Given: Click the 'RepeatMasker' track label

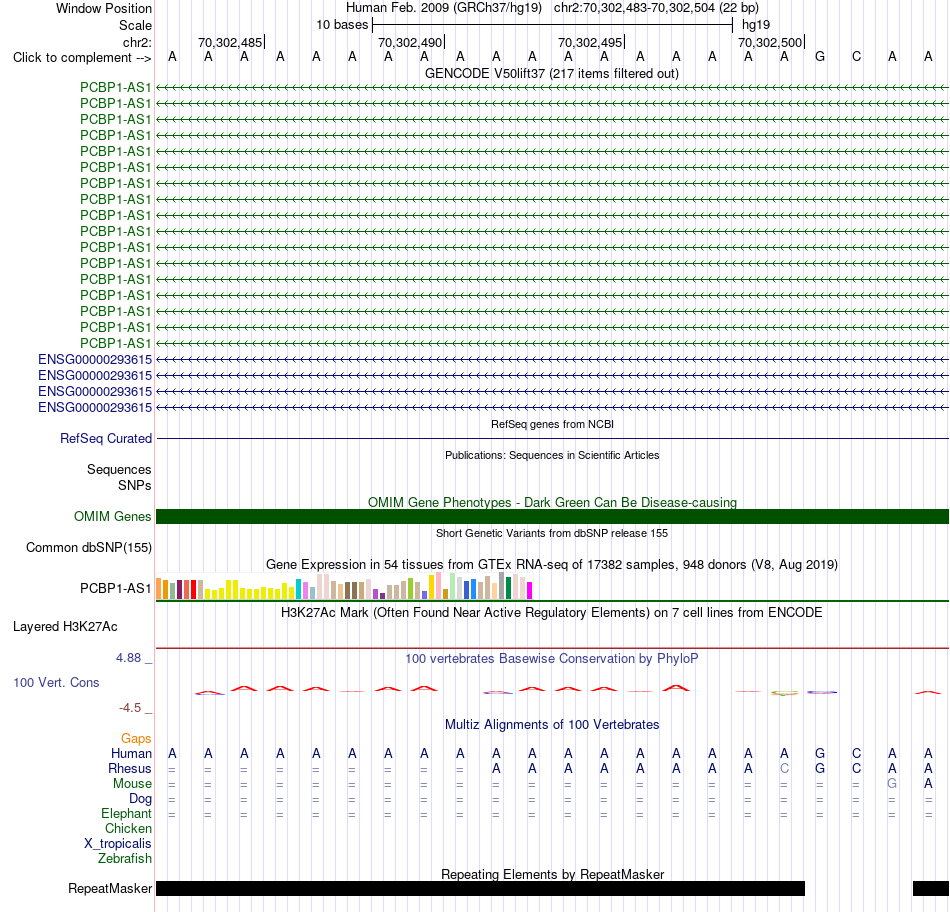Looking at the screenshot, I should click(x=110, y=888).
